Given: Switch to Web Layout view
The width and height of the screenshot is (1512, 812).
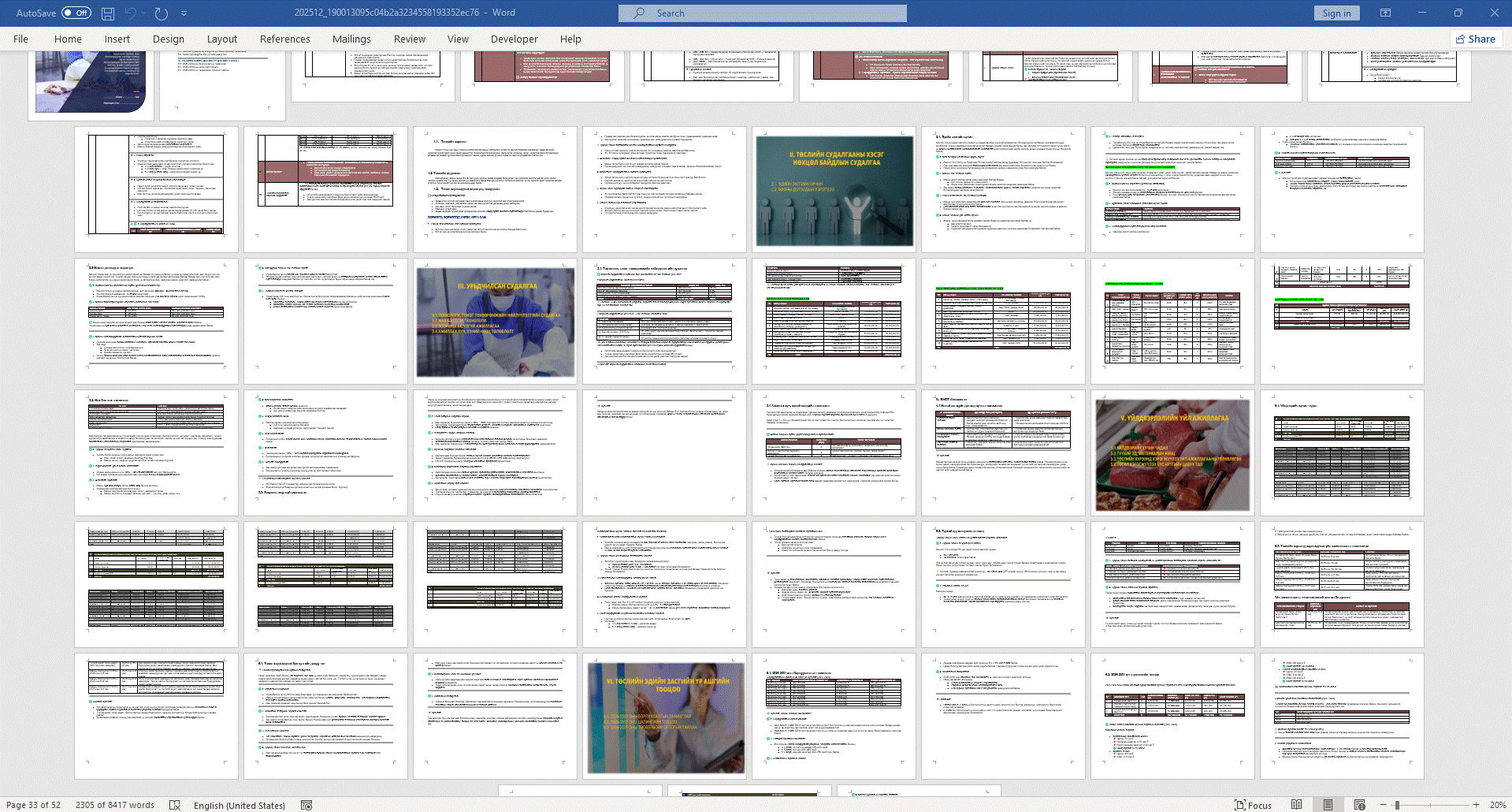Looking at the screenshot, I should 1359,805.
